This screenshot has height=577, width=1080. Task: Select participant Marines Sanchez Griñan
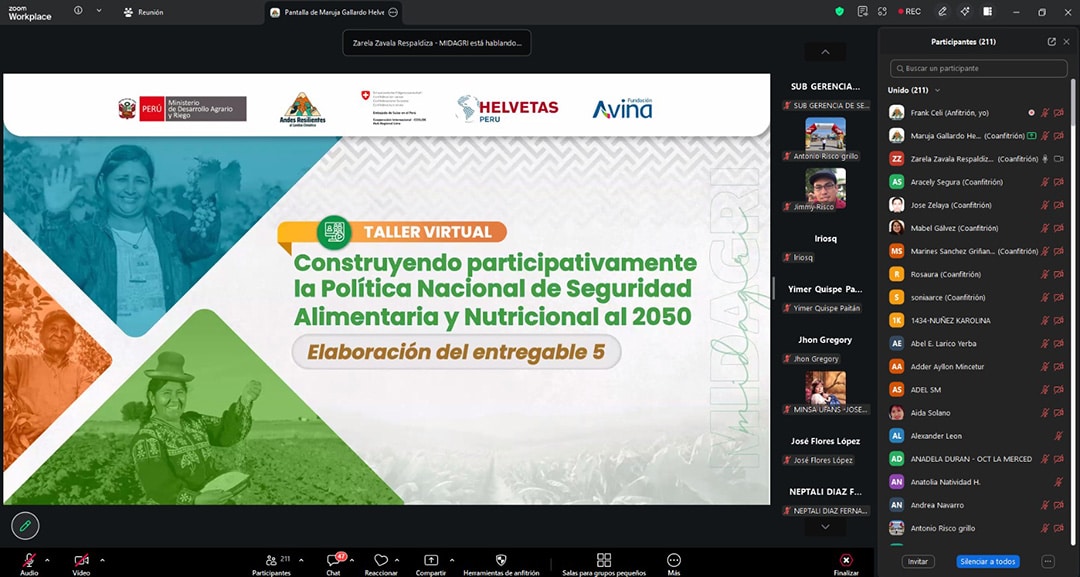(x=977, y=251)
